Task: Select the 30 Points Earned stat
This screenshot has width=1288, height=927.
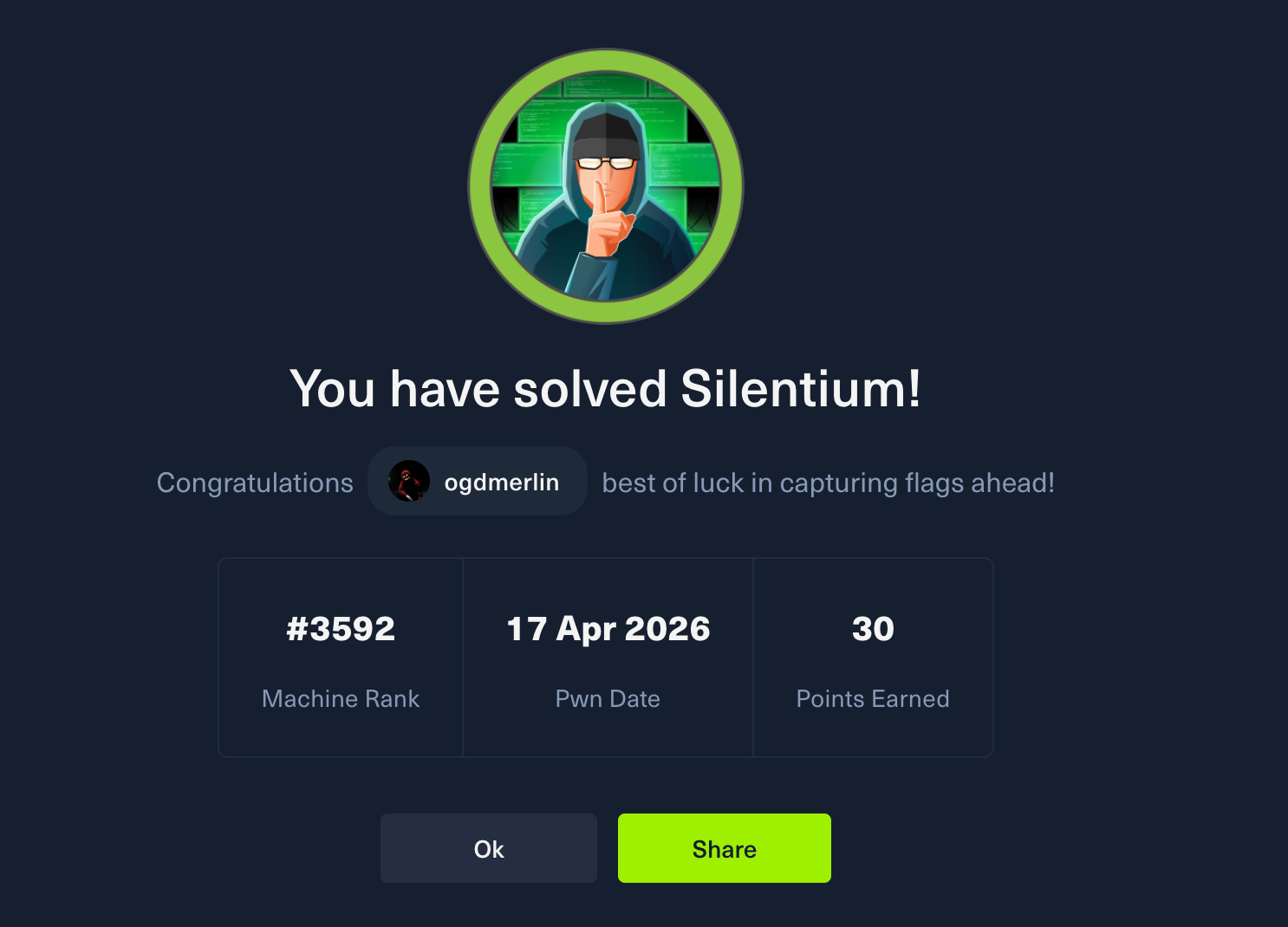Action: (873, 629)
